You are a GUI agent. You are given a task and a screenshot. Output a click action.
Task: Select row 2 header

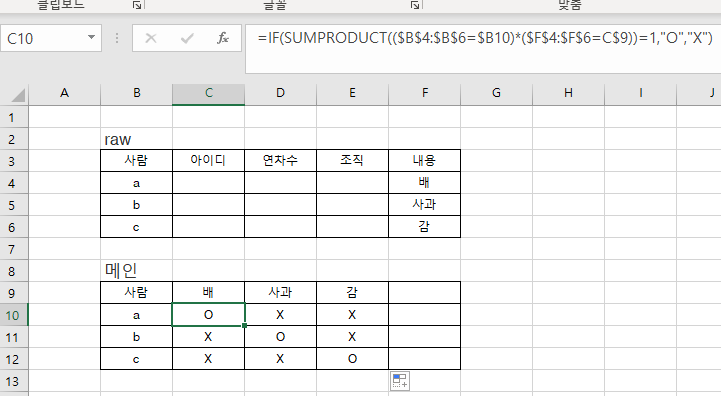14,139
